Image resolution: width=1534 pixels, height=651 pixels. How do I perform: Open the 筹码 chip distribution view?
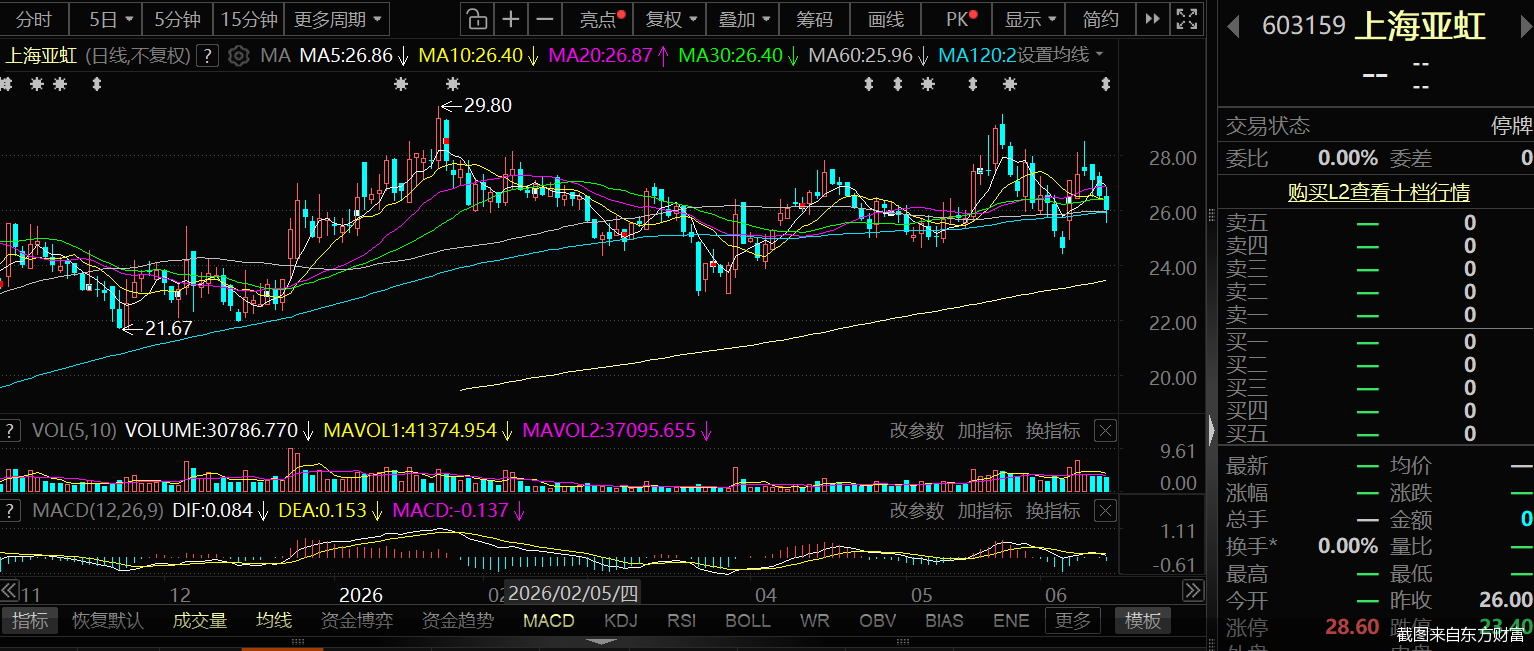point(814,19)
